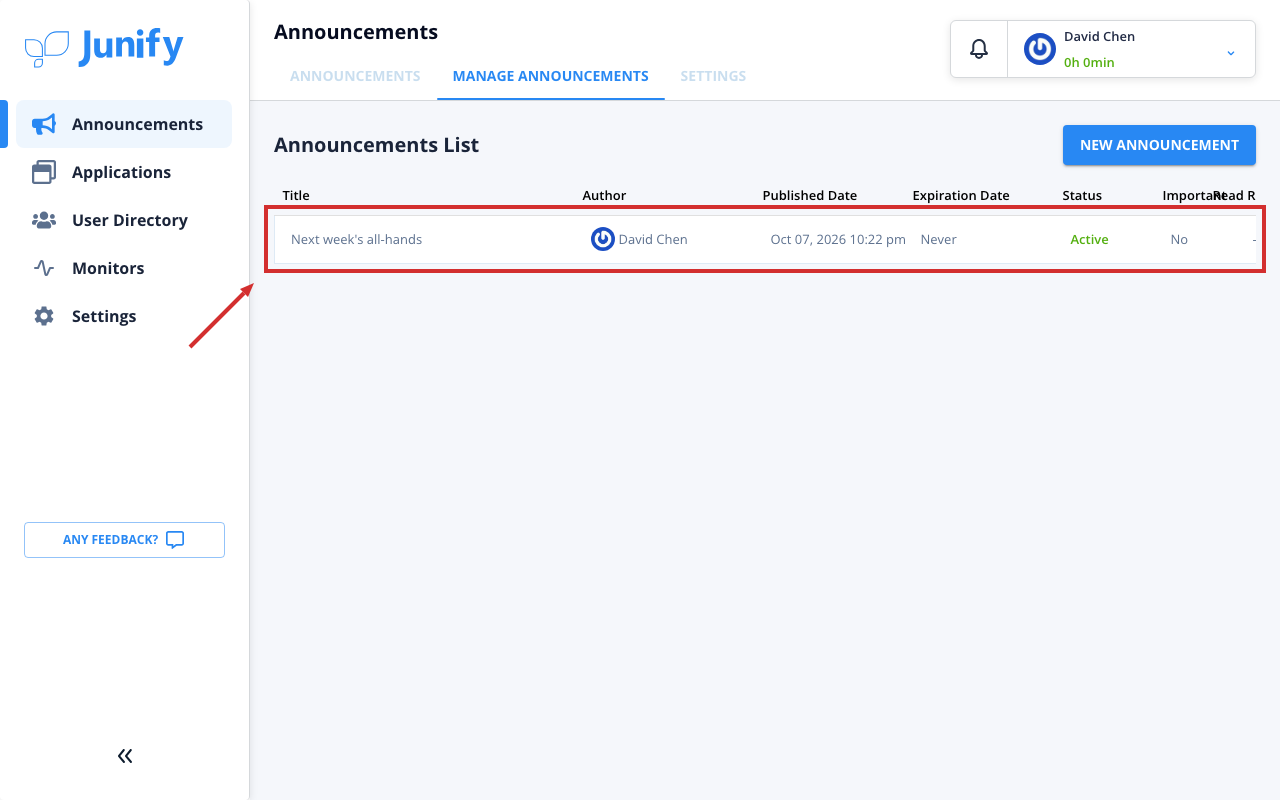Click the User Directory people icon
Image resolution: width=1280 pixels, height=800 pixels.
tap(43, 220)
